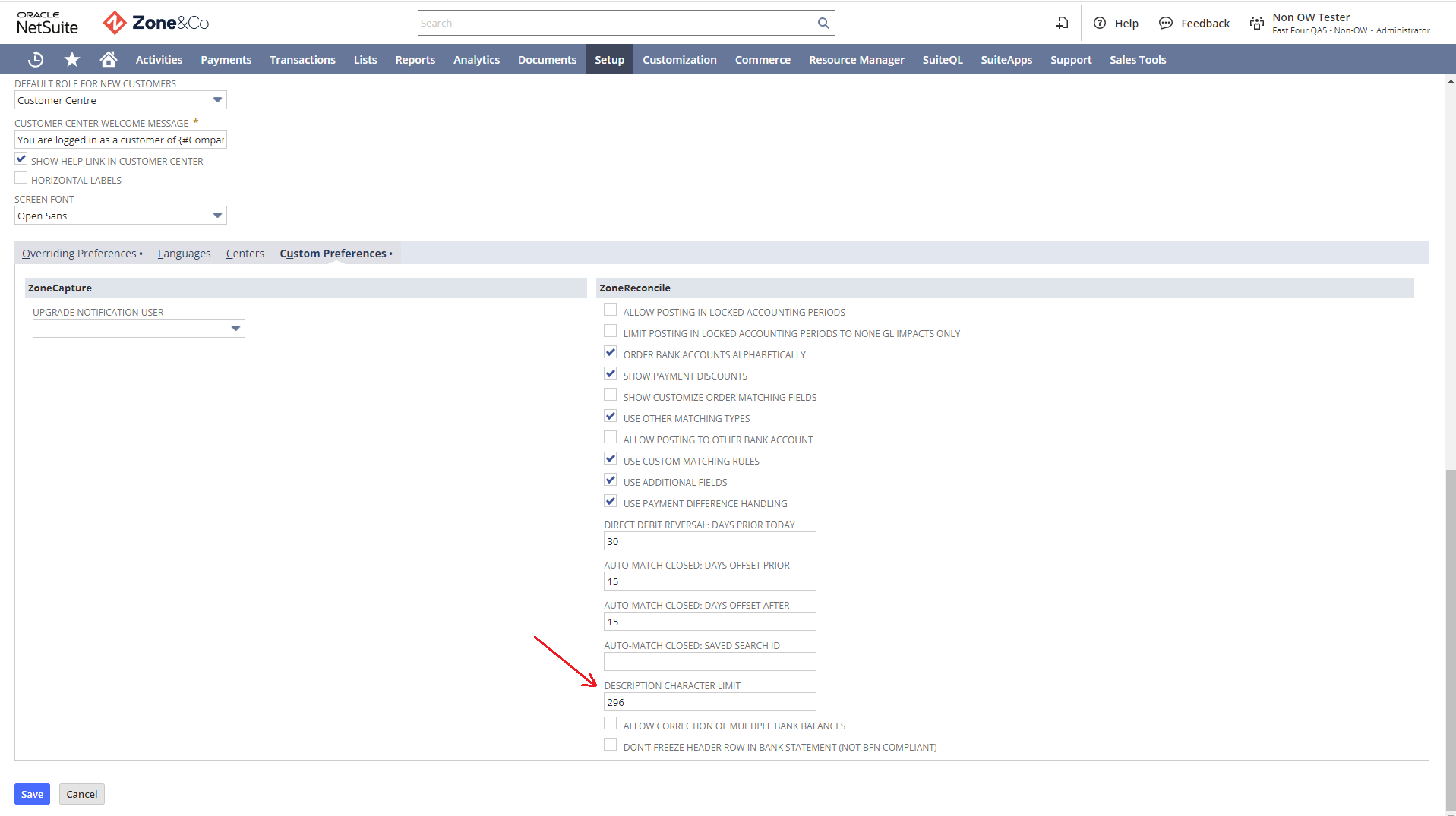Open the Customization menu

point(679,60)
